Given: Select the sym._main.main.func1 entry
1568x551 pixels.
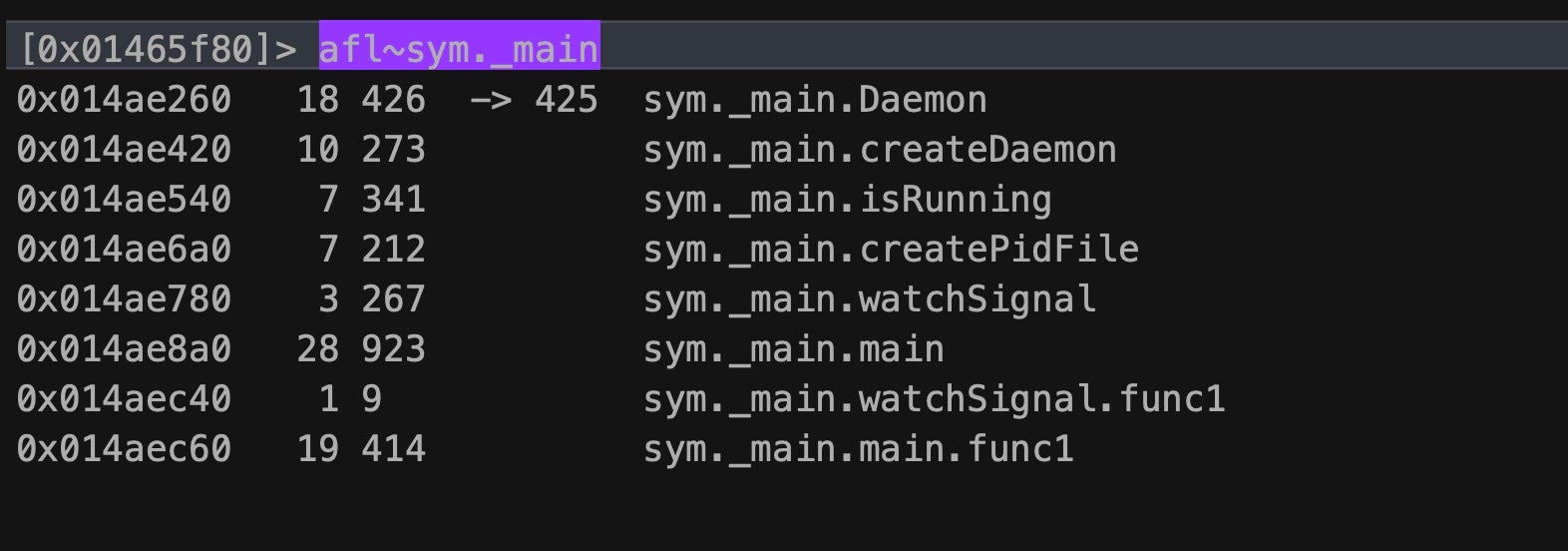Looking at the screenshot, I should point(858,449).
